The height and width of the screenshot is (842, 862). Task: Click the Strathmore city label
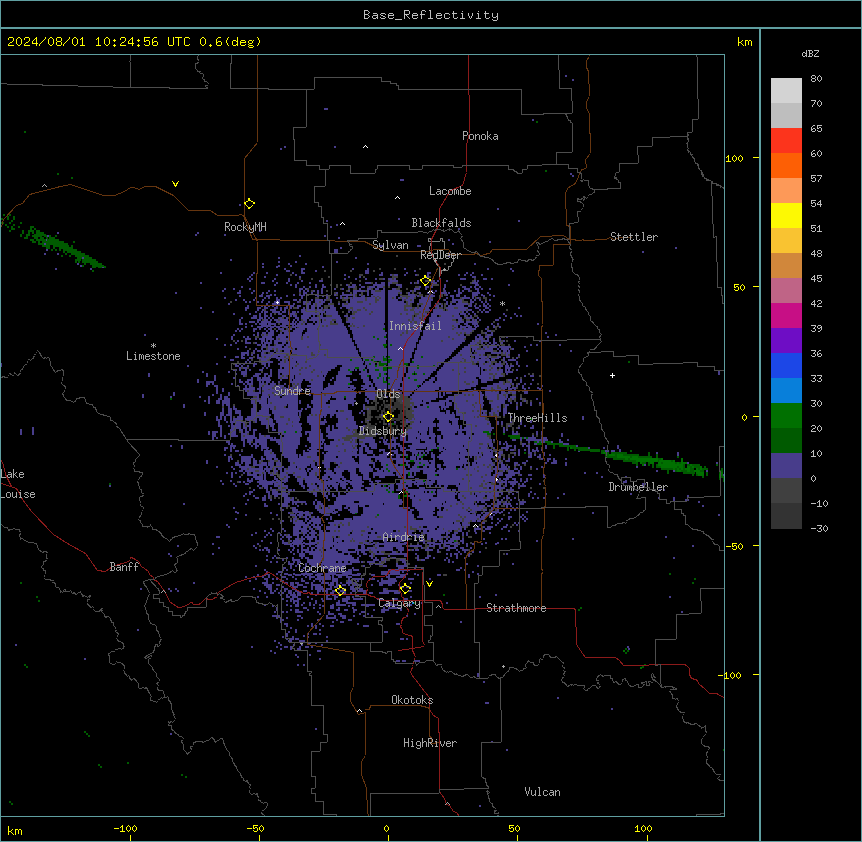click(516, 608)
